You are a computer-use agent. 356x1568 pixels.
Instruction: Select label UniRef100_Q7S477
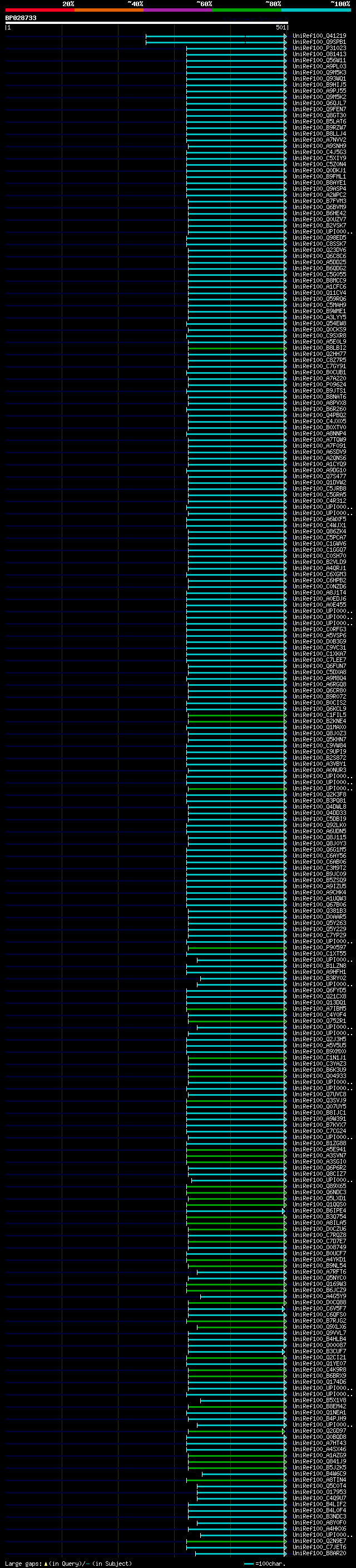(x=319, y=477)
